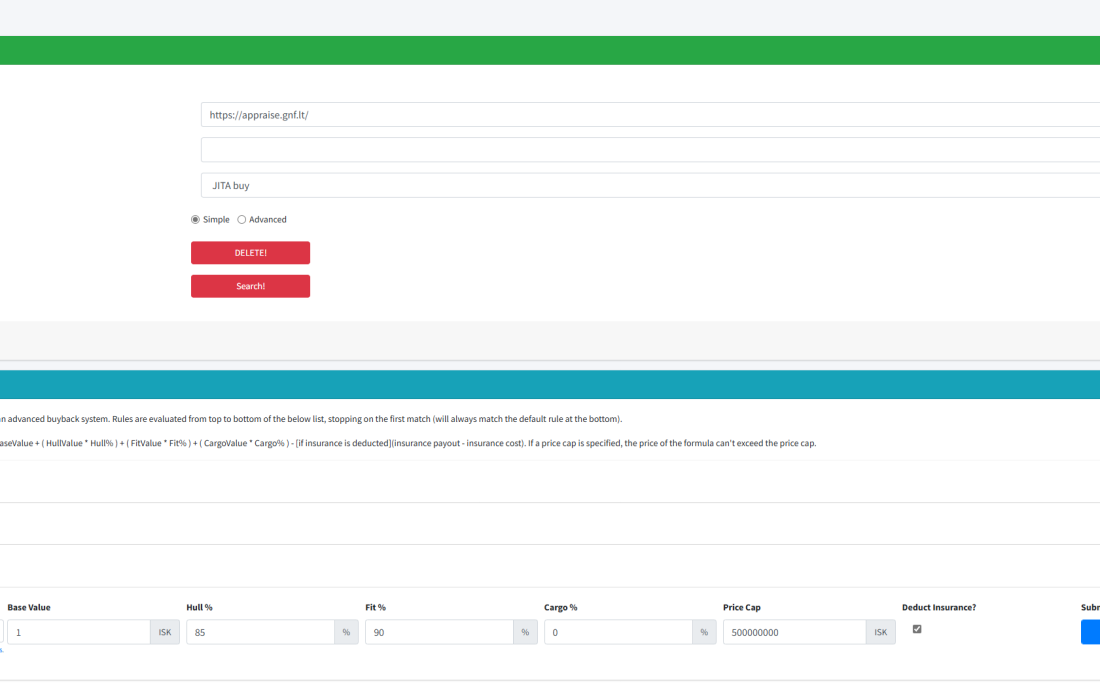This screenshot has height=700, width=1100.
Task: Uncheck the Deduct Insurance checkbox
Action: coord(917,629)
